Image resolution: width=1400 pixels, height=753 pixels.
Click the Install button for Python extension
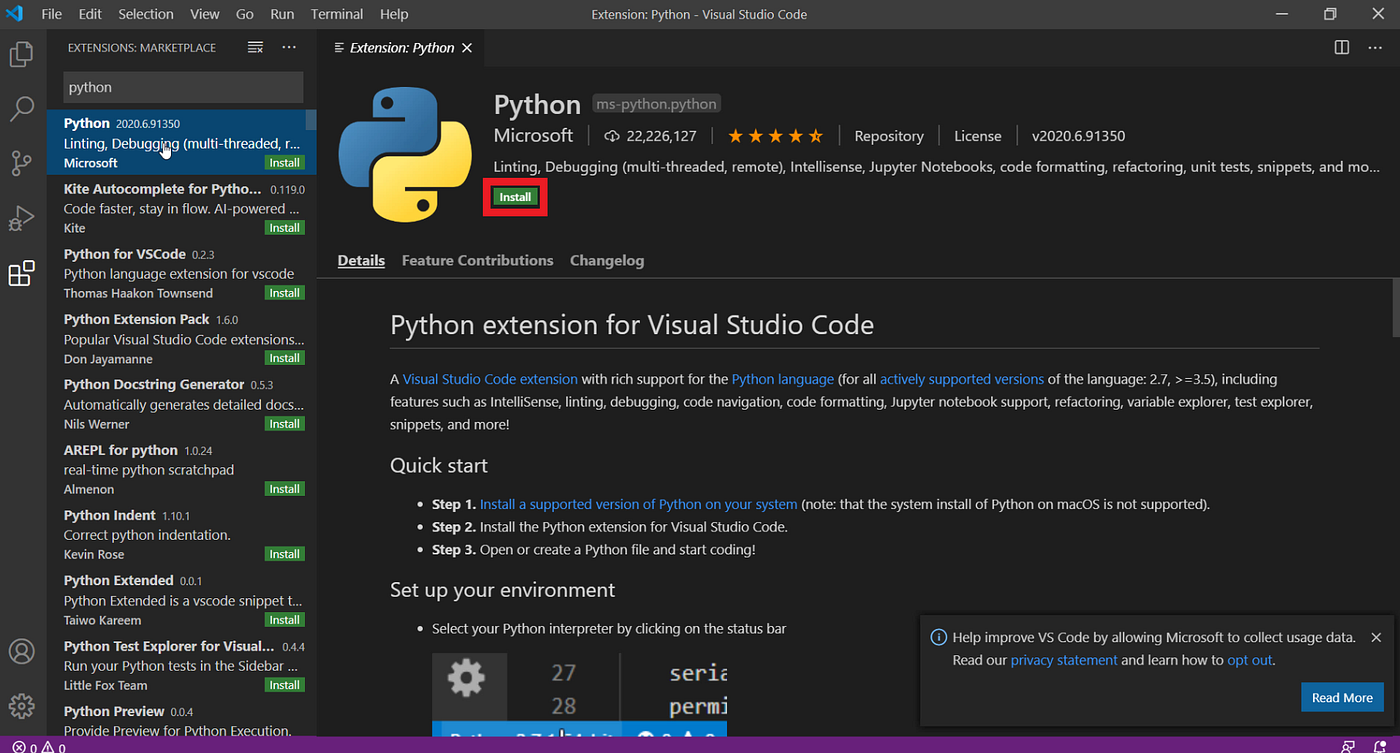coord(515,197)
